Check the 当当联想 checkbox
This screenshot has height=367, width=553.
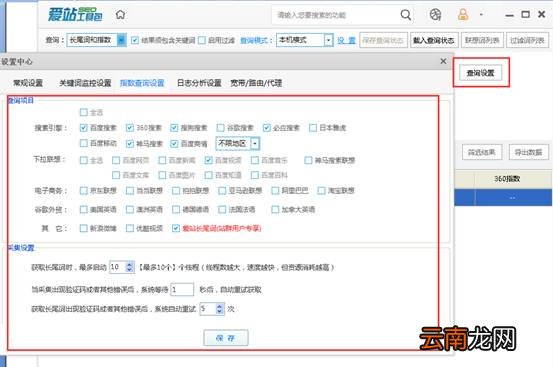(x=130, y=191)
